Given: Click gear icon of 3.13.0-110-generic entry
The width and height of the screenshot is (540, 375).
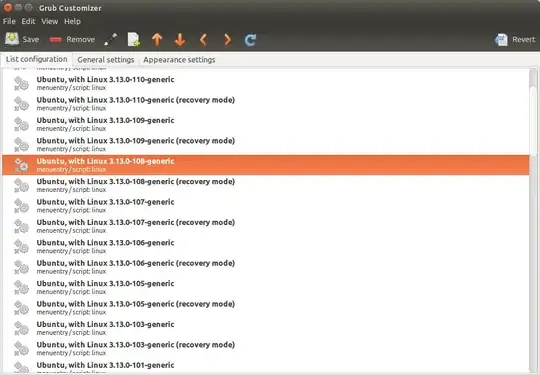Looking at the screenshot, I should (21, 83).
